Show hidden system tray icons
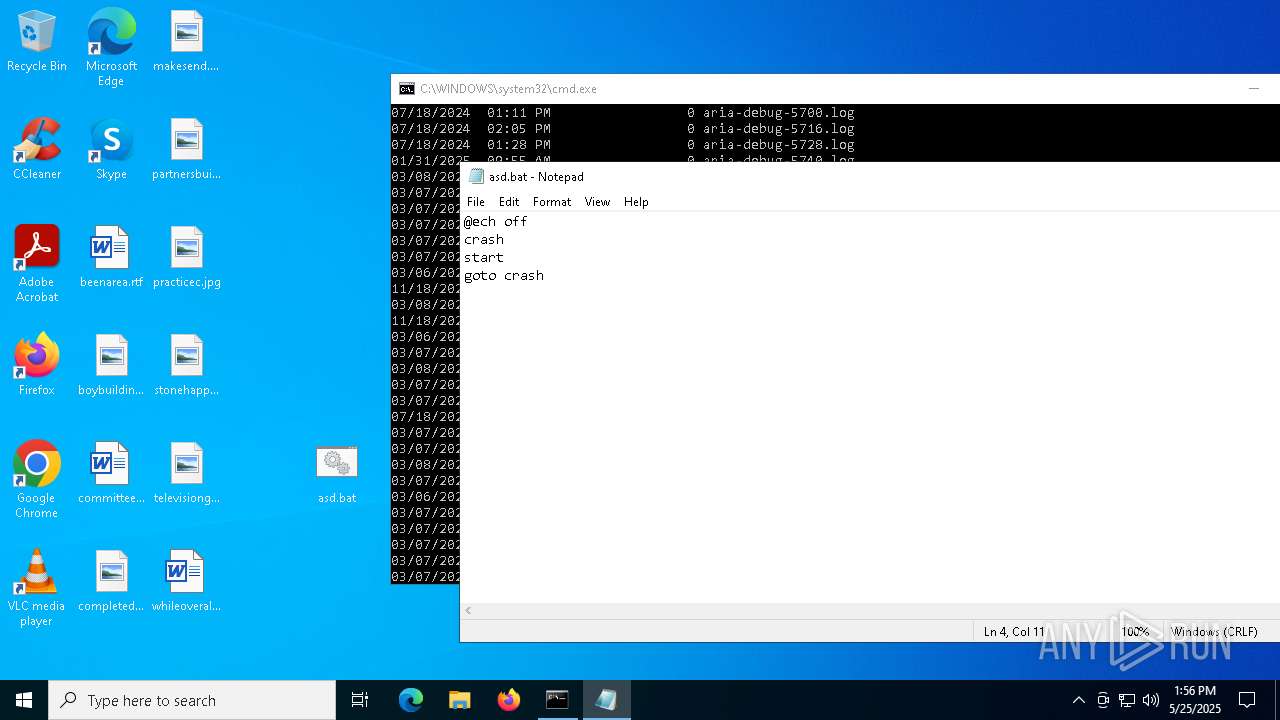This screenshot has width=1280, height=720. coord(1078,700)
